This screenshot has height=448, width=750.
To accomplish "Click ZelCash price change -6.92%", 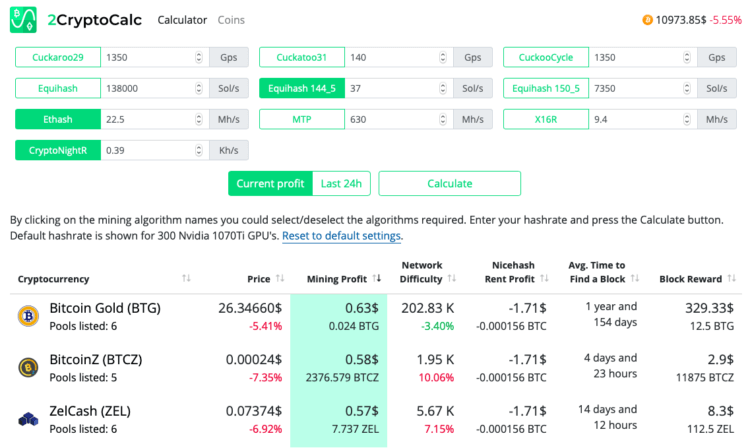I will pos(265,429).
